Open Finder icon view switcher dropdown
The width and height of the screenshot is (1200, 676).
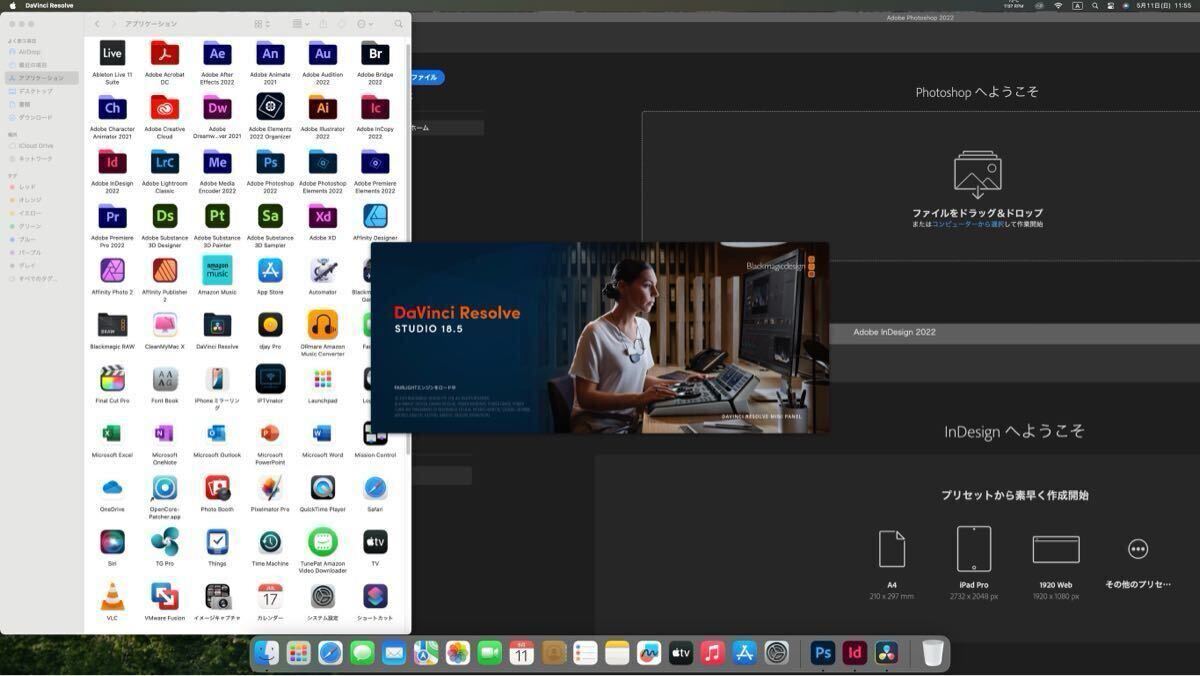point(261,24)
